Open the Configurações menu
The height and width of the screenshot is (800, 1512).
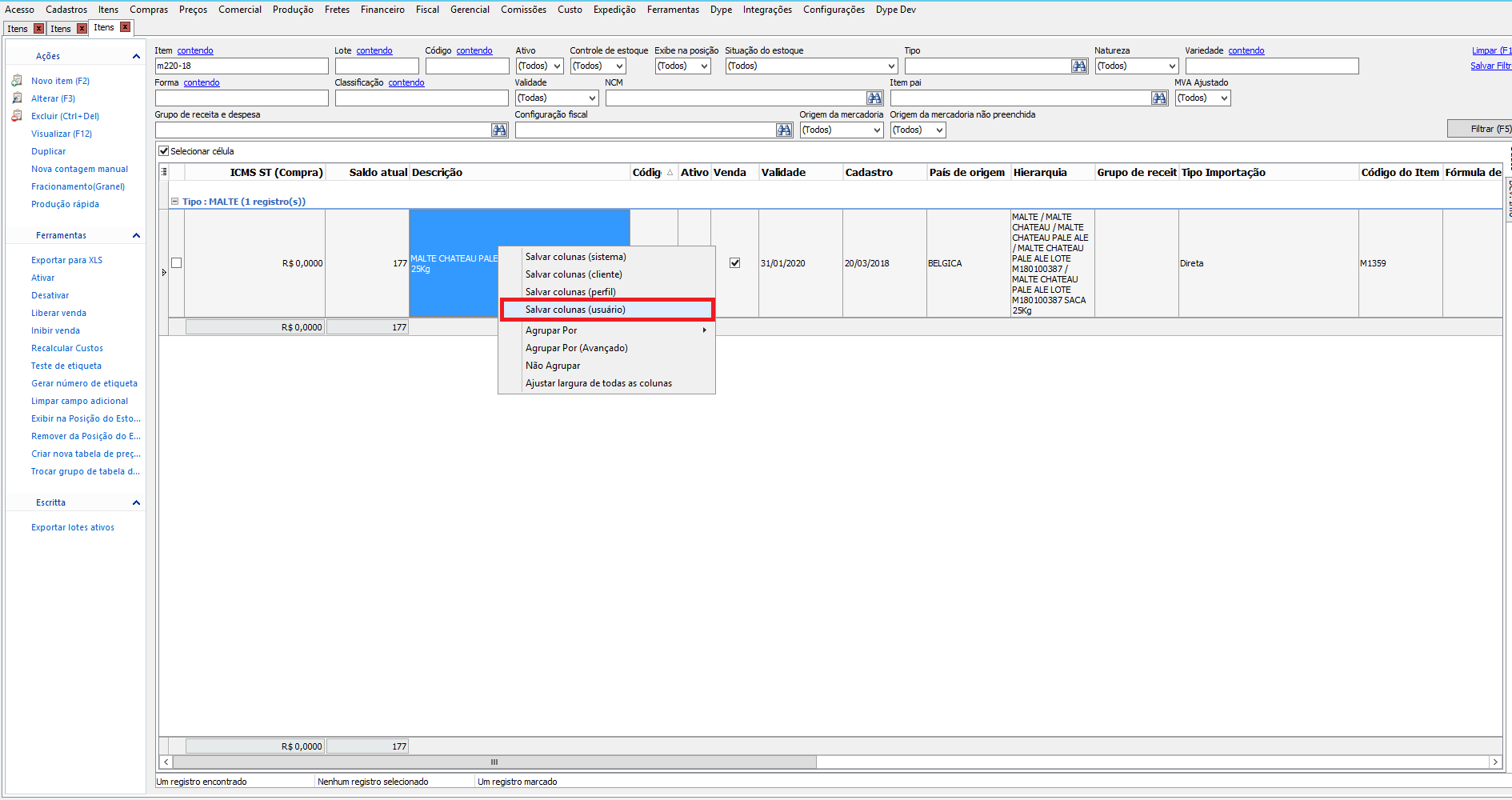pos(834,10)
